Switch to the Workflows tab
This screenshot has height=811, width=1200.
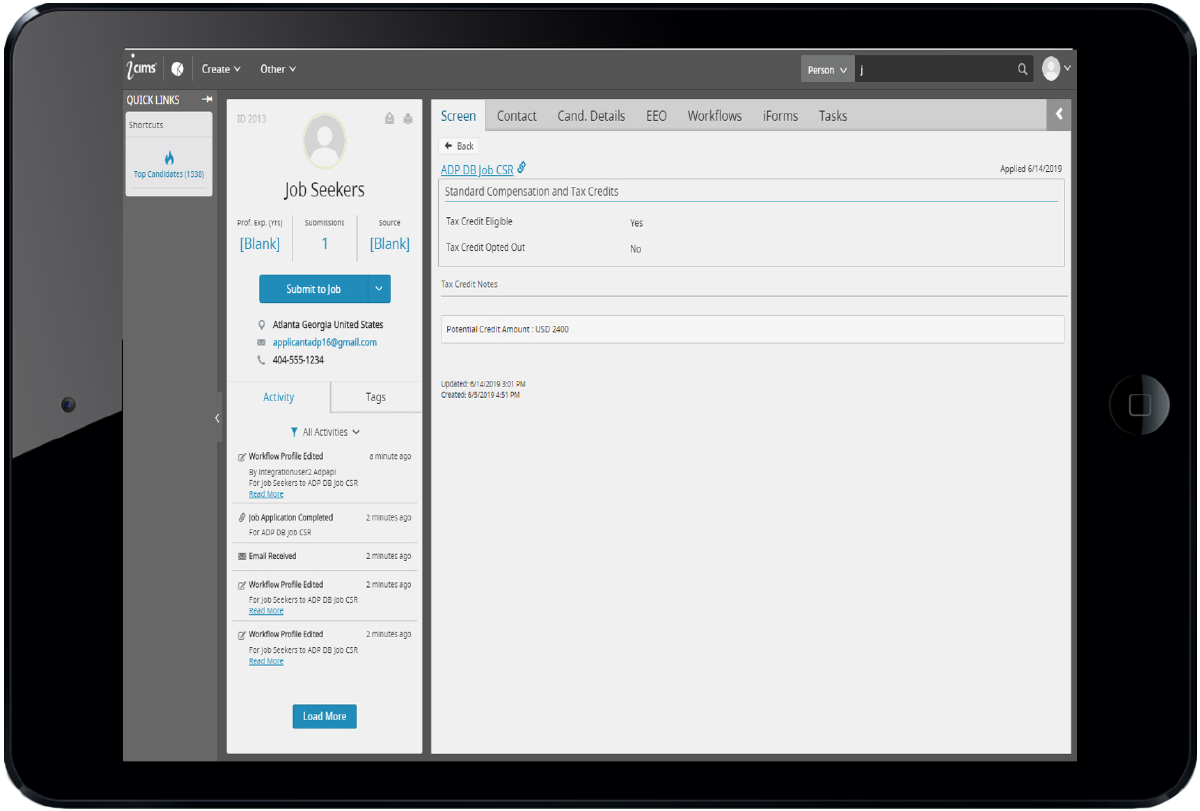[714, 116]
